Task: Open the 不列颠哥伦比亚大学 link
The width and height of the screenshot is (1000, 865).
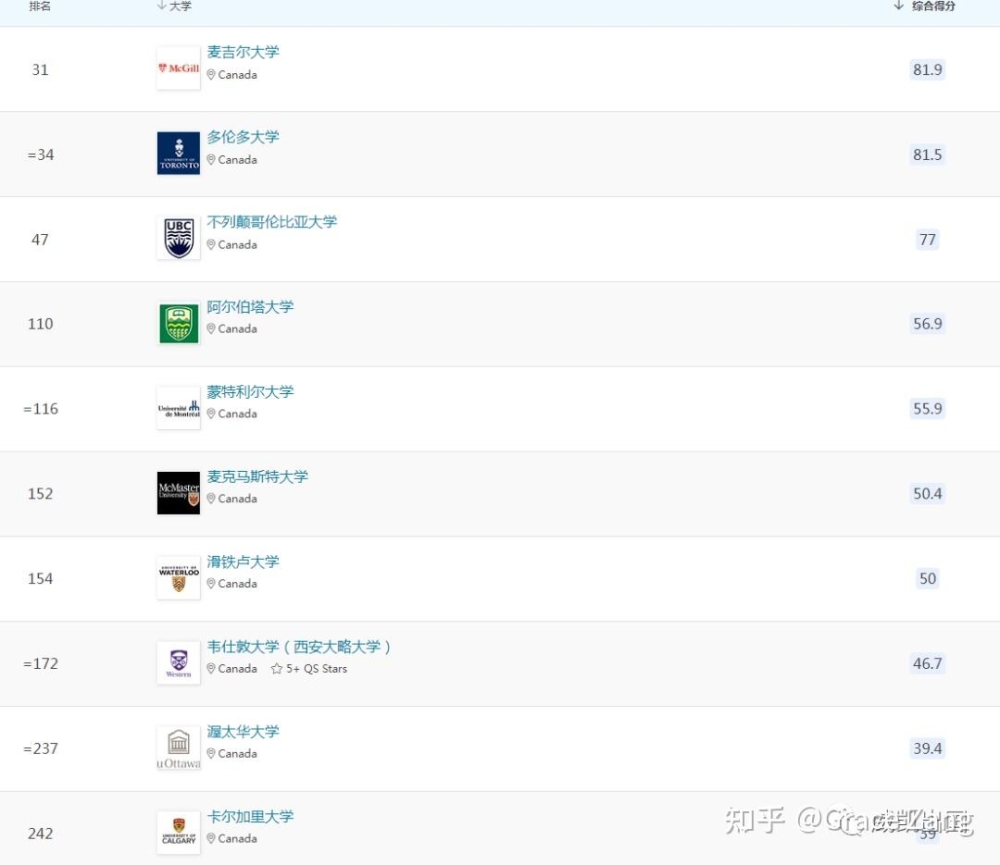Action: tap(272, 221)
